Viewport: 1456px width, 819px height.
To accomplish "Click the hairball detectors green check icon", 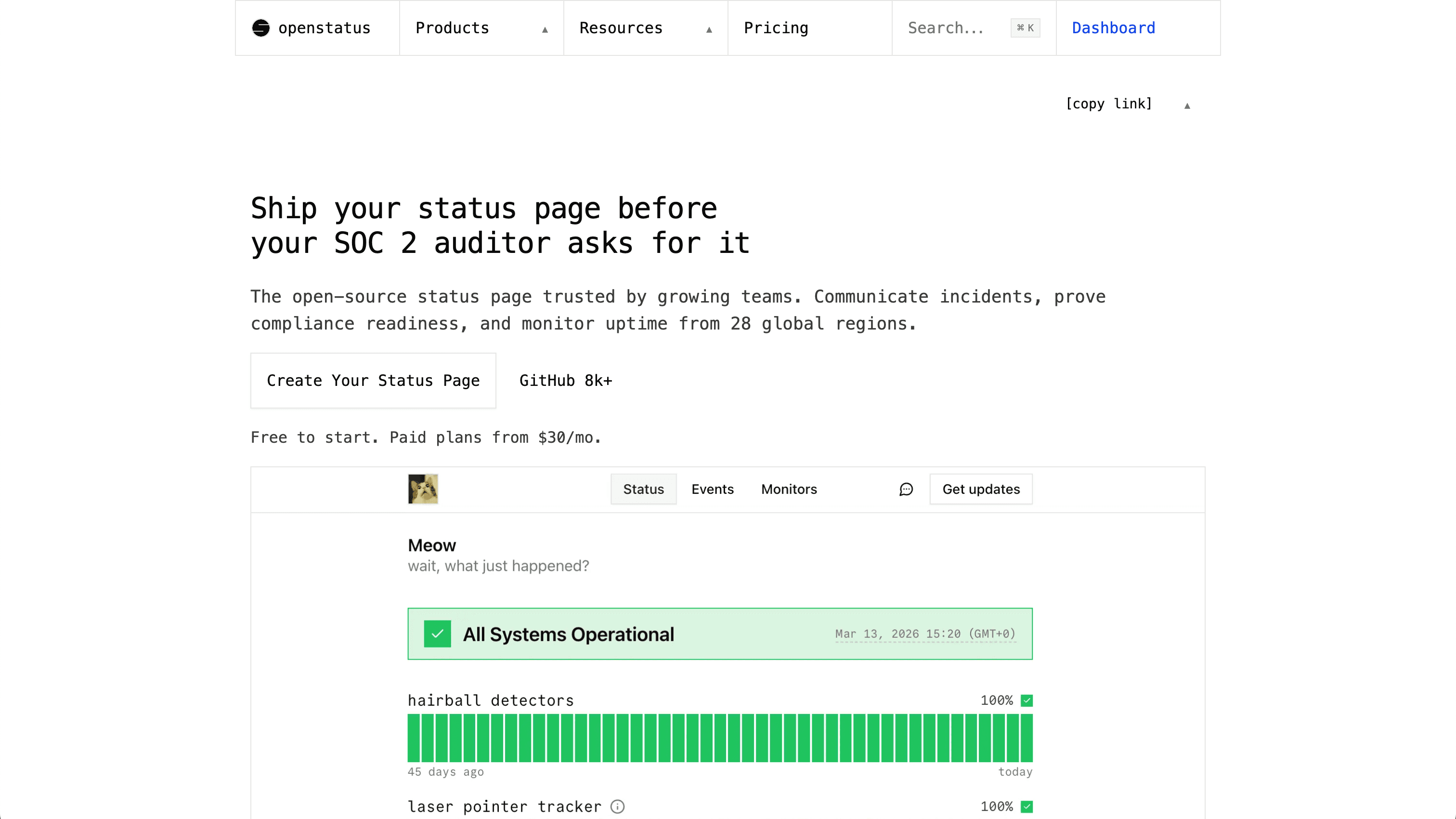I will coord(1027,700).
